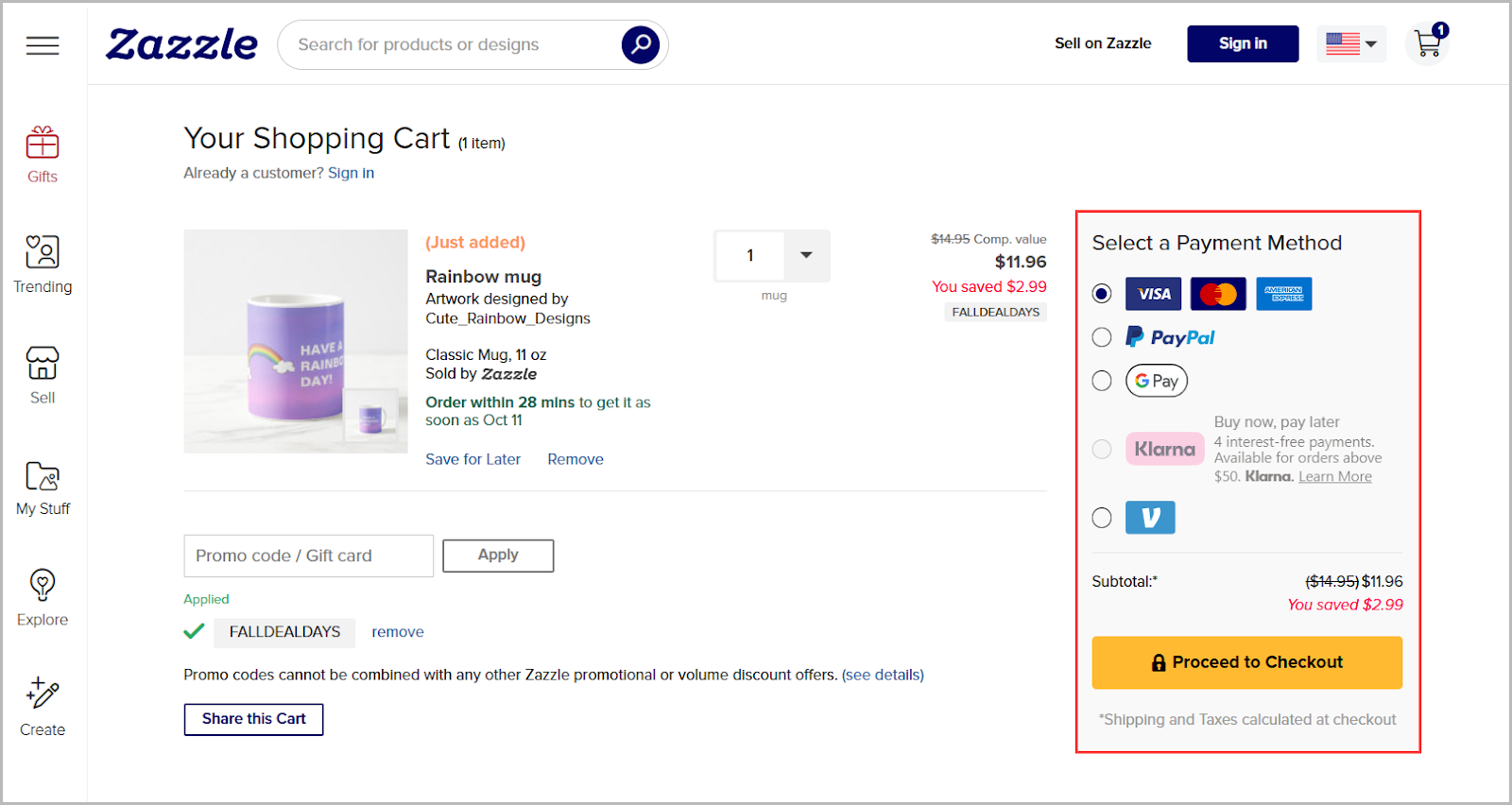The width and height of the screenshot is (1512, 805).
Task: Open Gifts from the sidebar
Action: 43,156
